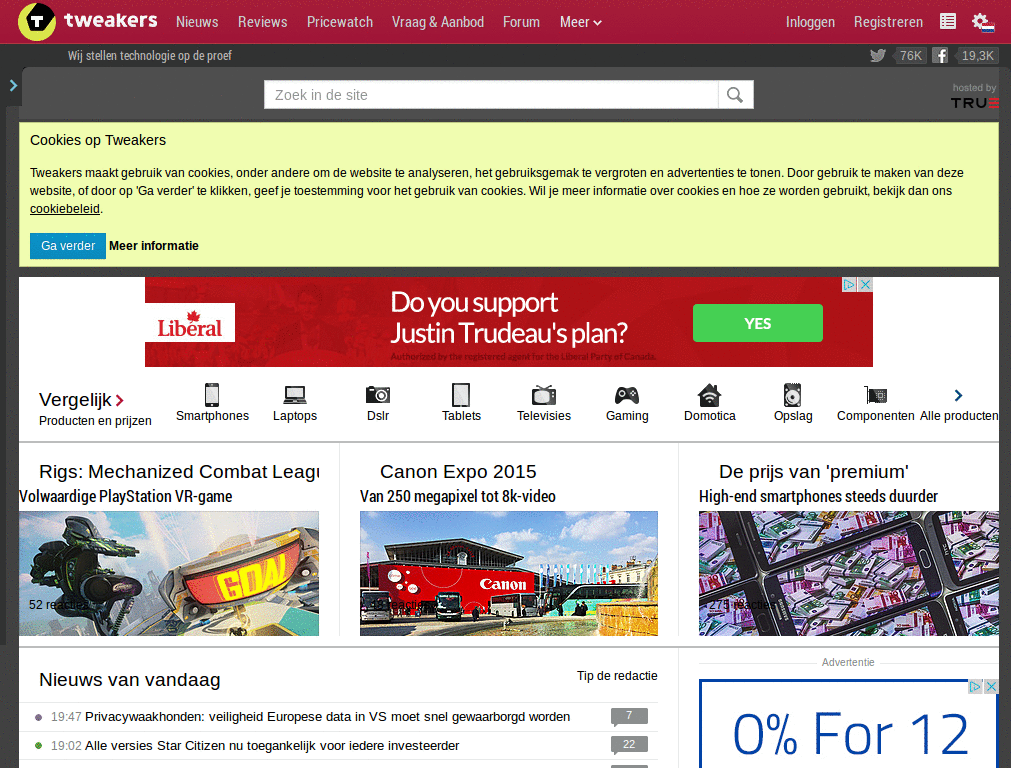Open the Facebook icon link
Image resolution: width=1024 pixels, height=768 pixels.
click(x=940, y=56)
